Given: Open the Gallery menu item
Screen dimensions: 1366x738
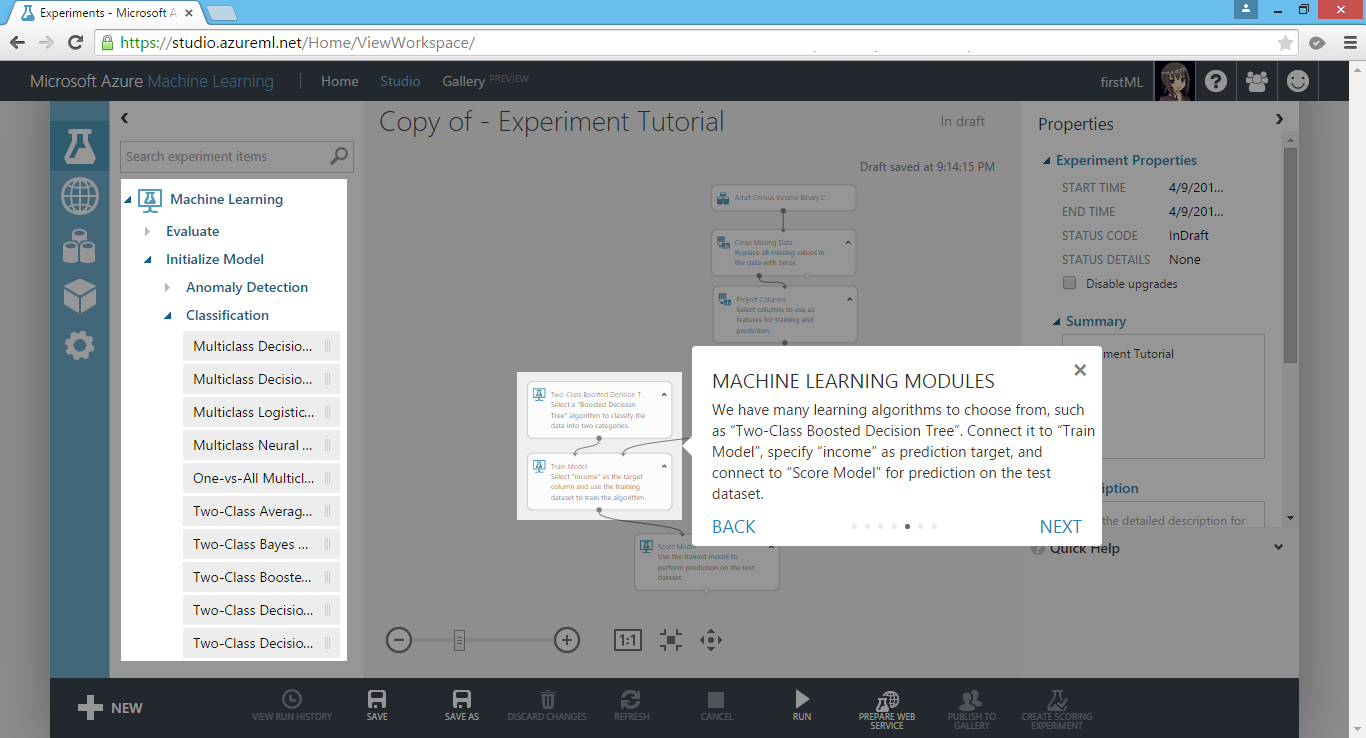Looking at the screenshot, I should click(464, 81).
